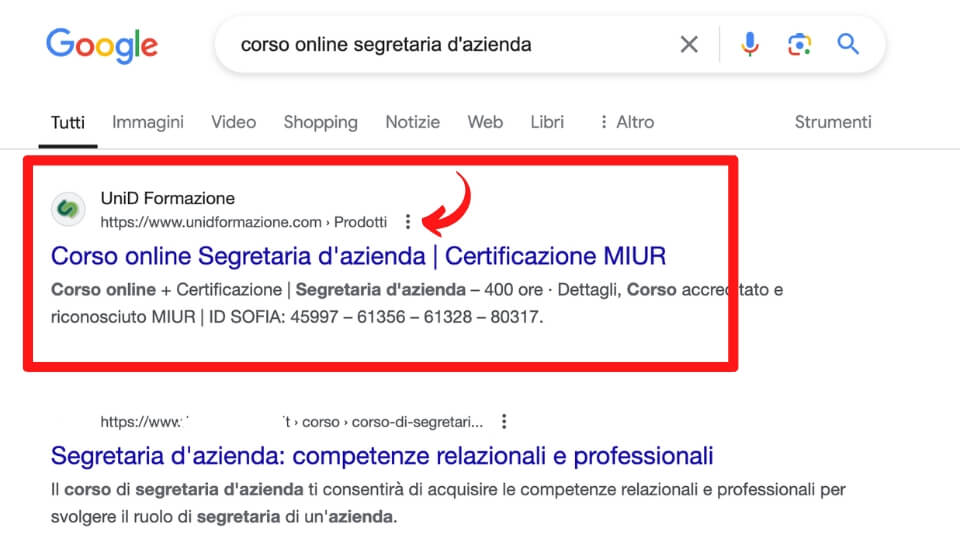Screen dimensions: 960x540
Task: Click the snippet beginning 'Il corso di segretaria'
Action: click(x=448, y=503)
